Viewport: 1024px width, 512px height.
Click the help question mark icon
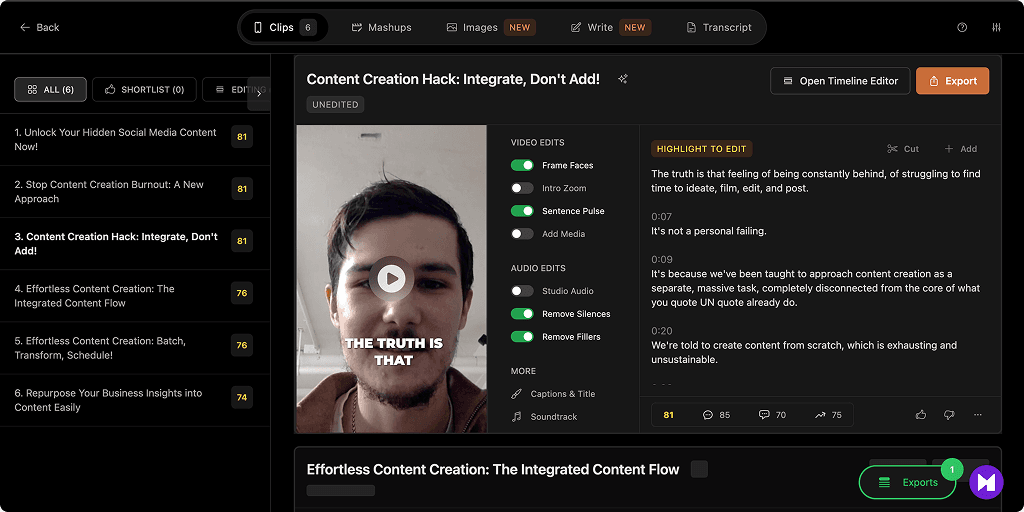coord(962,27)
